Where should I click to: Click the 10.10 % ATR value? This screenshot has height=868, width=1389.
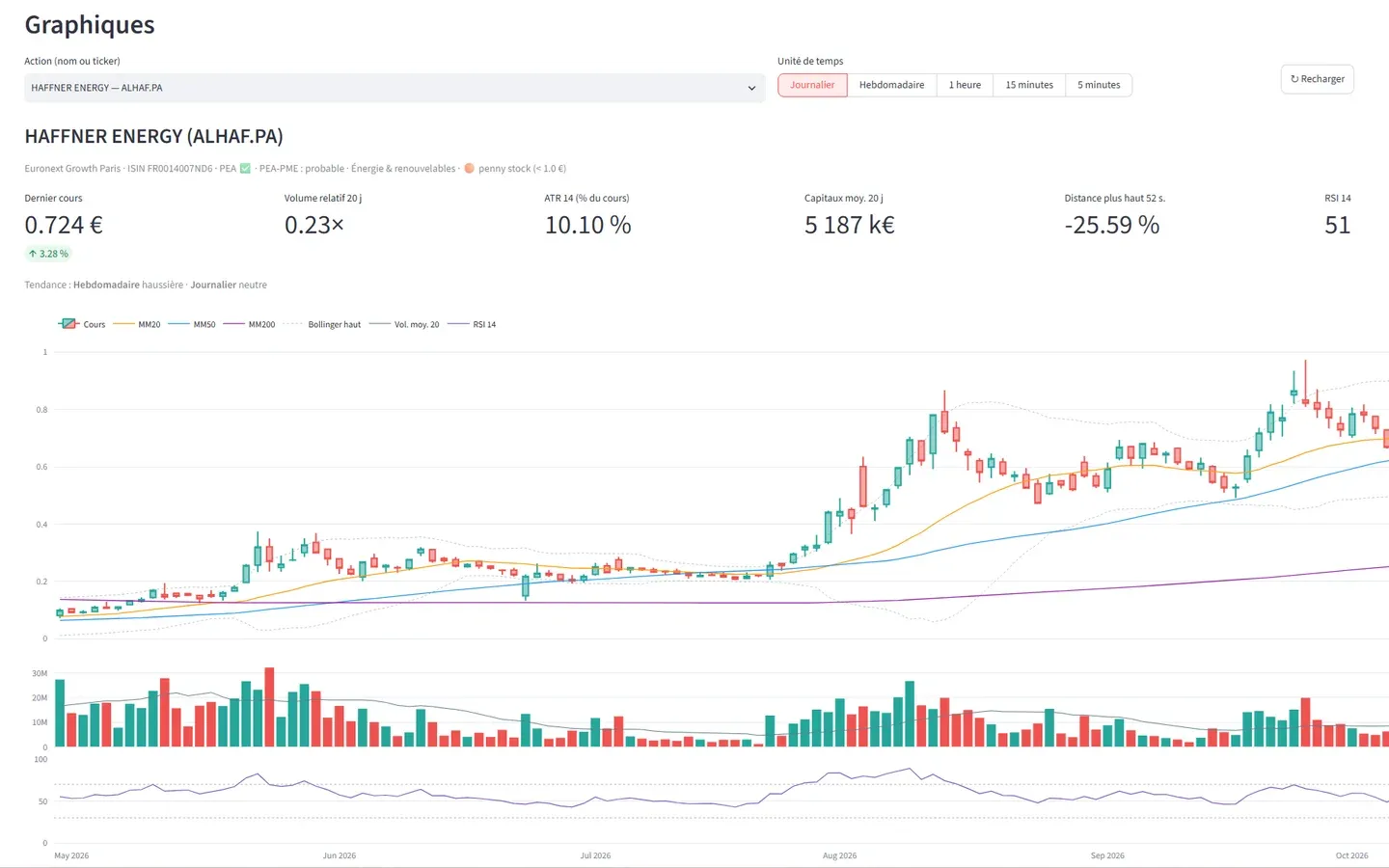pos(588,225)
